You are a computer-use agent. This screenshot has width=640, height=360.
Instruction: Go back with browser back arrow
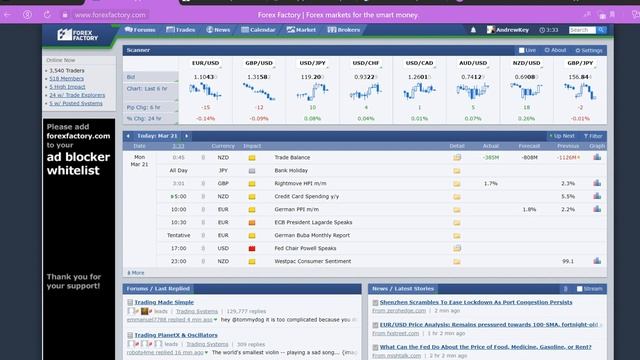[7, 15]
